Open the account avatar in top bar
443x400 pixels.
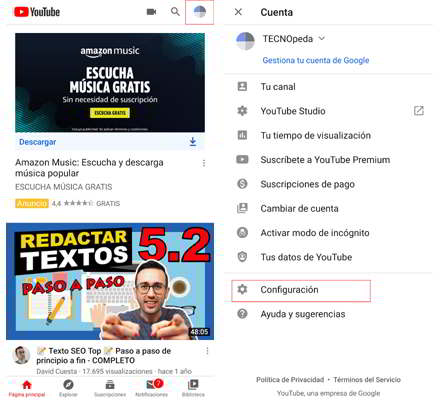pyautogui.click(x=199, y=12)
